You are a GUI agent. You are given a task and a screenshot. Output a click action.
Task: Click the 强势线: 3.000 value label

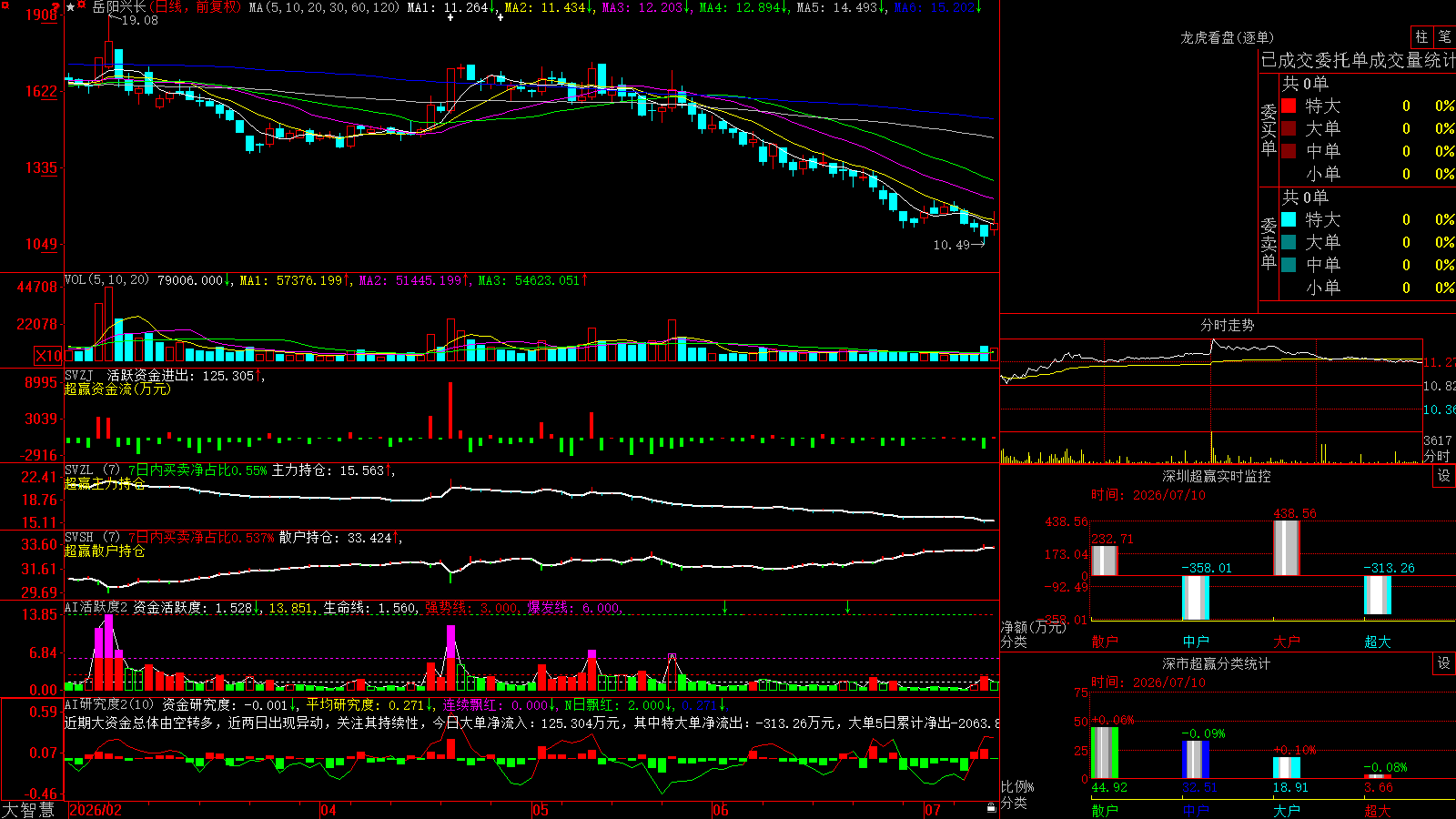click(x=472, y=608)
